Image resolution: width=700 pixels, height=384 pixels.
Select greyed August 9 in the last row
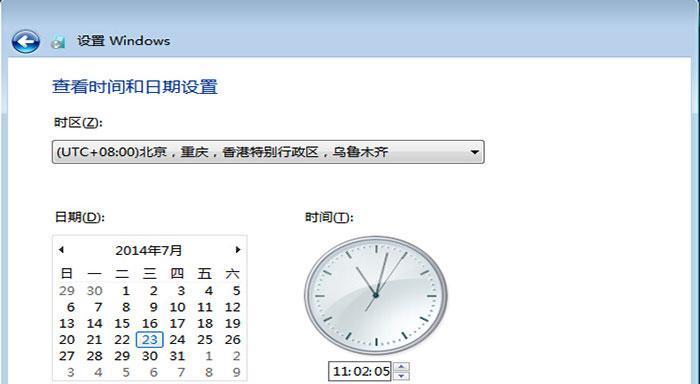[x=236, y=372]
